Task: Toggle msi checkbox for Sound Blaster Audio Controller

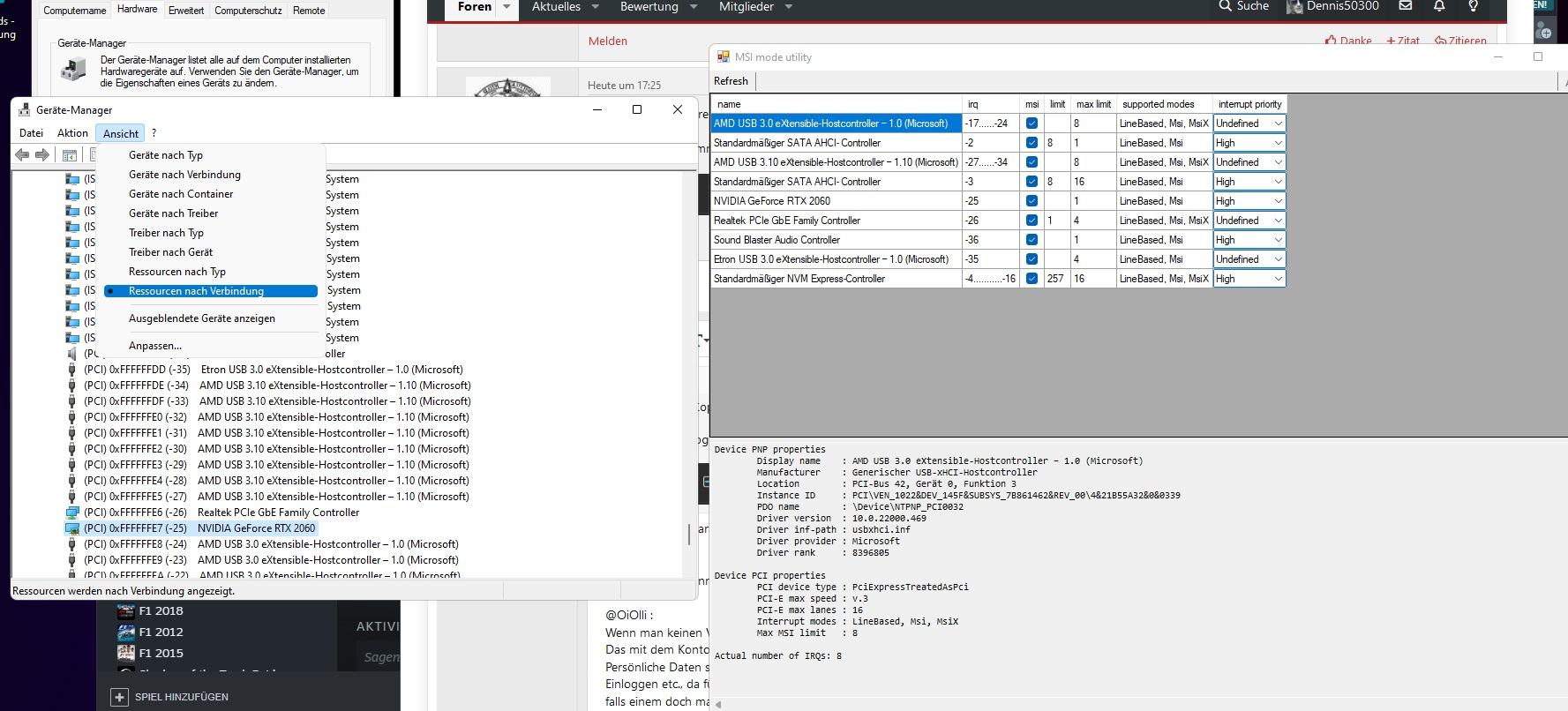Action: [x=1032, y=240]
